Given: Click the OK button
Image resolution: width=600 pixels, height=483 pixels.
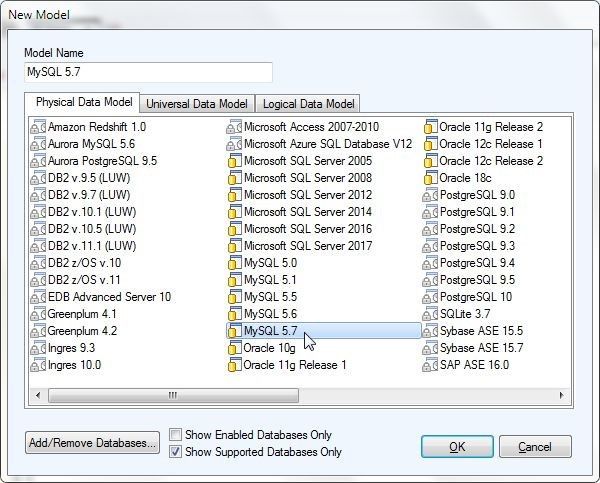Looking at the screenshot, I should pos(457,447).
